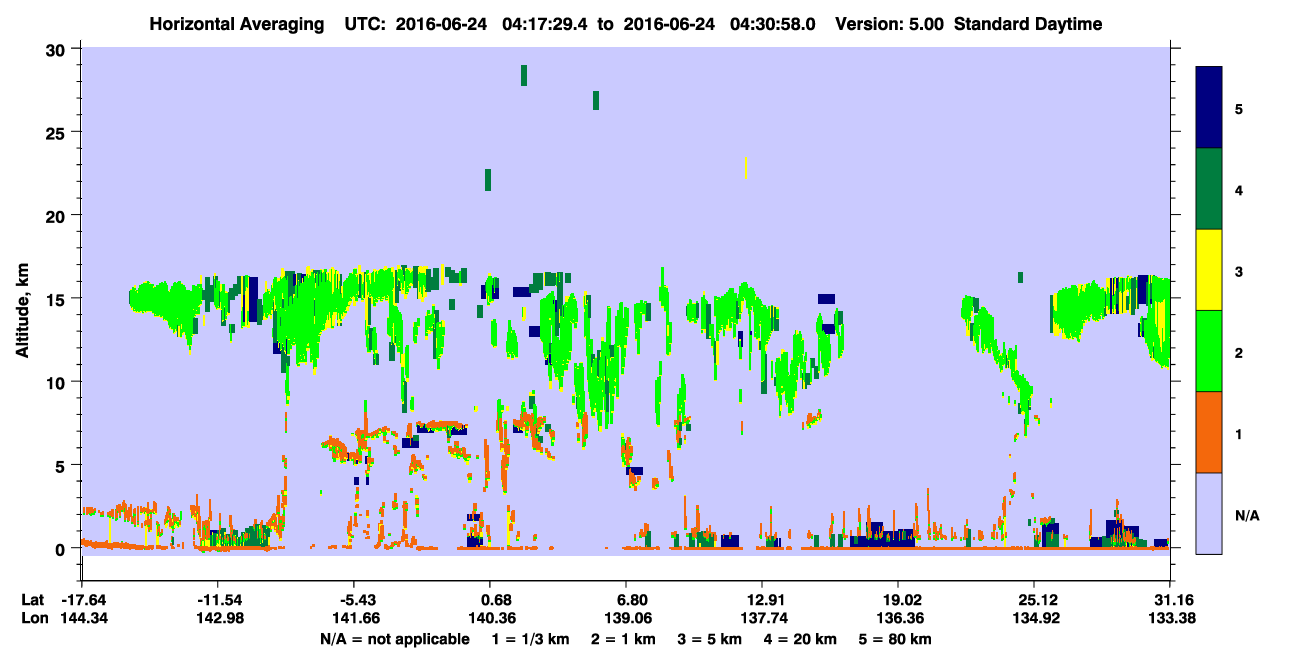1300x667 pixels.
Task: Click the color bar label '4'
Action: point(1239,189)
